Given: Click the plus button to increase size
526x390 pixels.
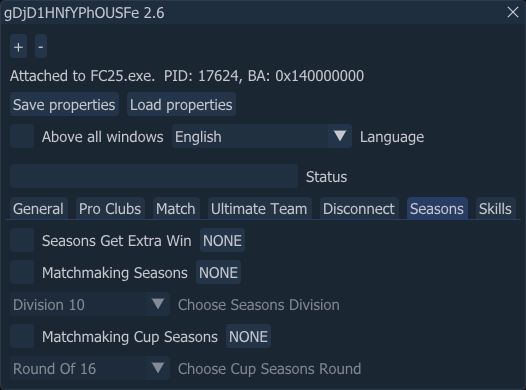Looking at the screenshot, I should pos(18,46).
